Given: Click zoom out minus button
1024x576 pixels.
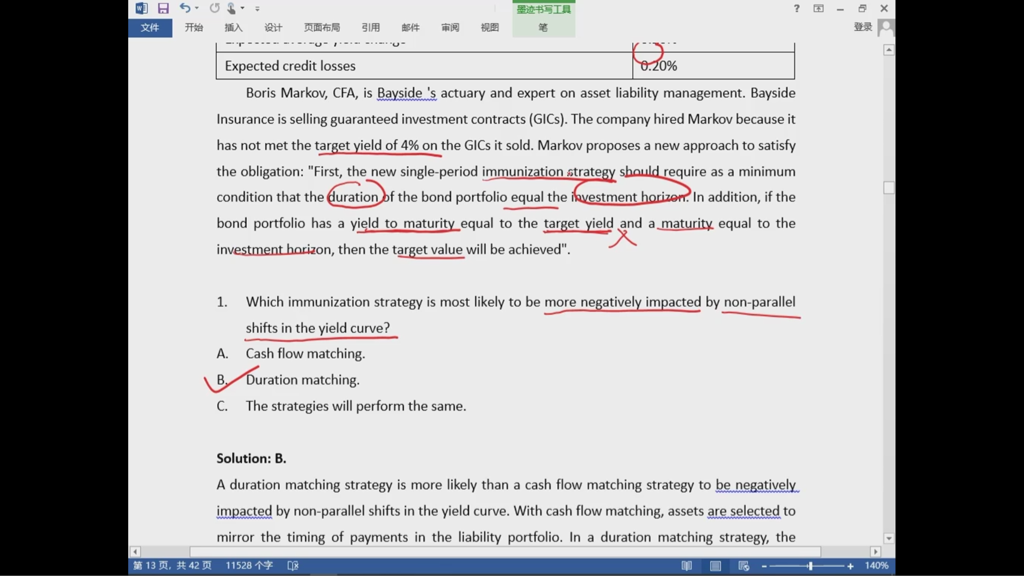Looking at the screenshot, I should pos(764,566).
